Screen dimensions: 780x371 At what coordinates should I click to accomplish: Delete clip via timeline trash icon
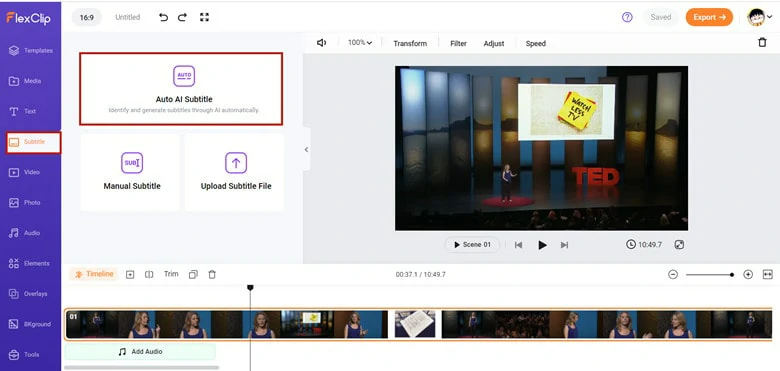[212, 275]
